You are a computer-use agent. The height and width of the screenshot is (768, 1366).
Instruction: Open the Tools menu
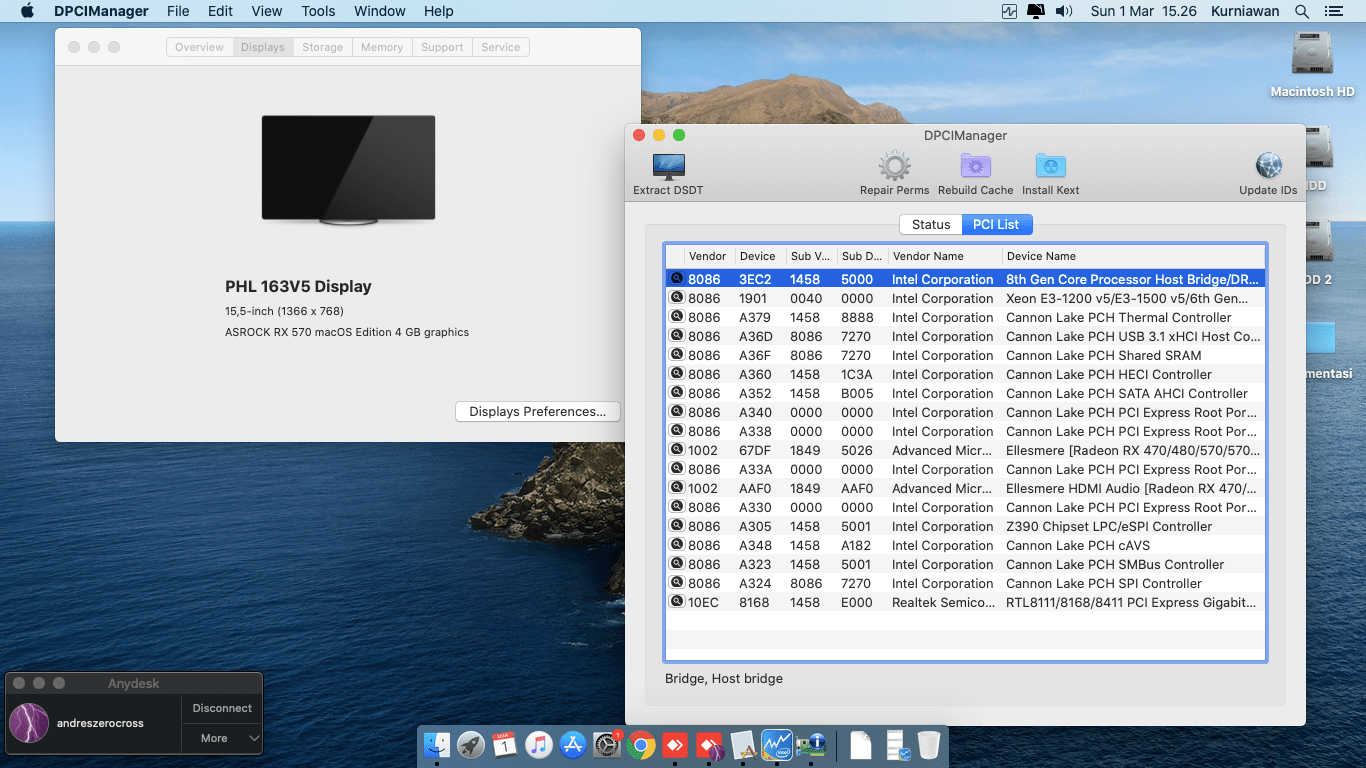318,11
